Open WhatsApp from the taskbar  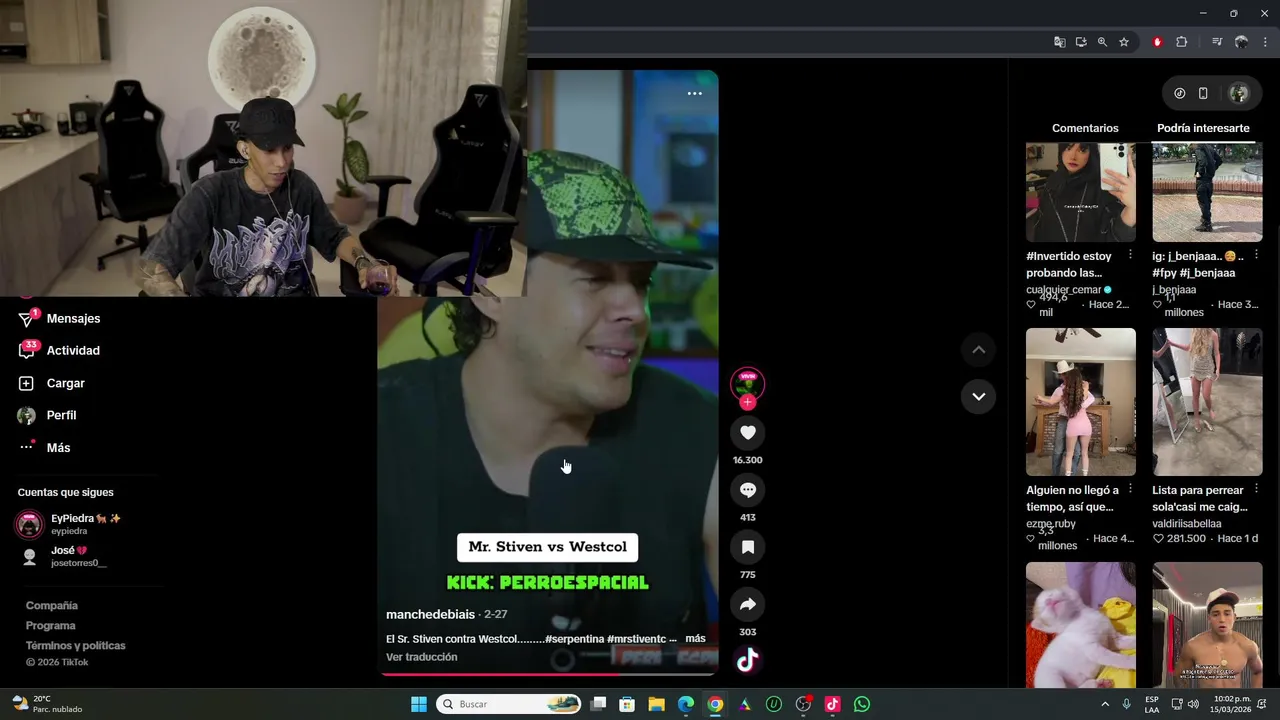pyautogui.click(x=862, y=704)
